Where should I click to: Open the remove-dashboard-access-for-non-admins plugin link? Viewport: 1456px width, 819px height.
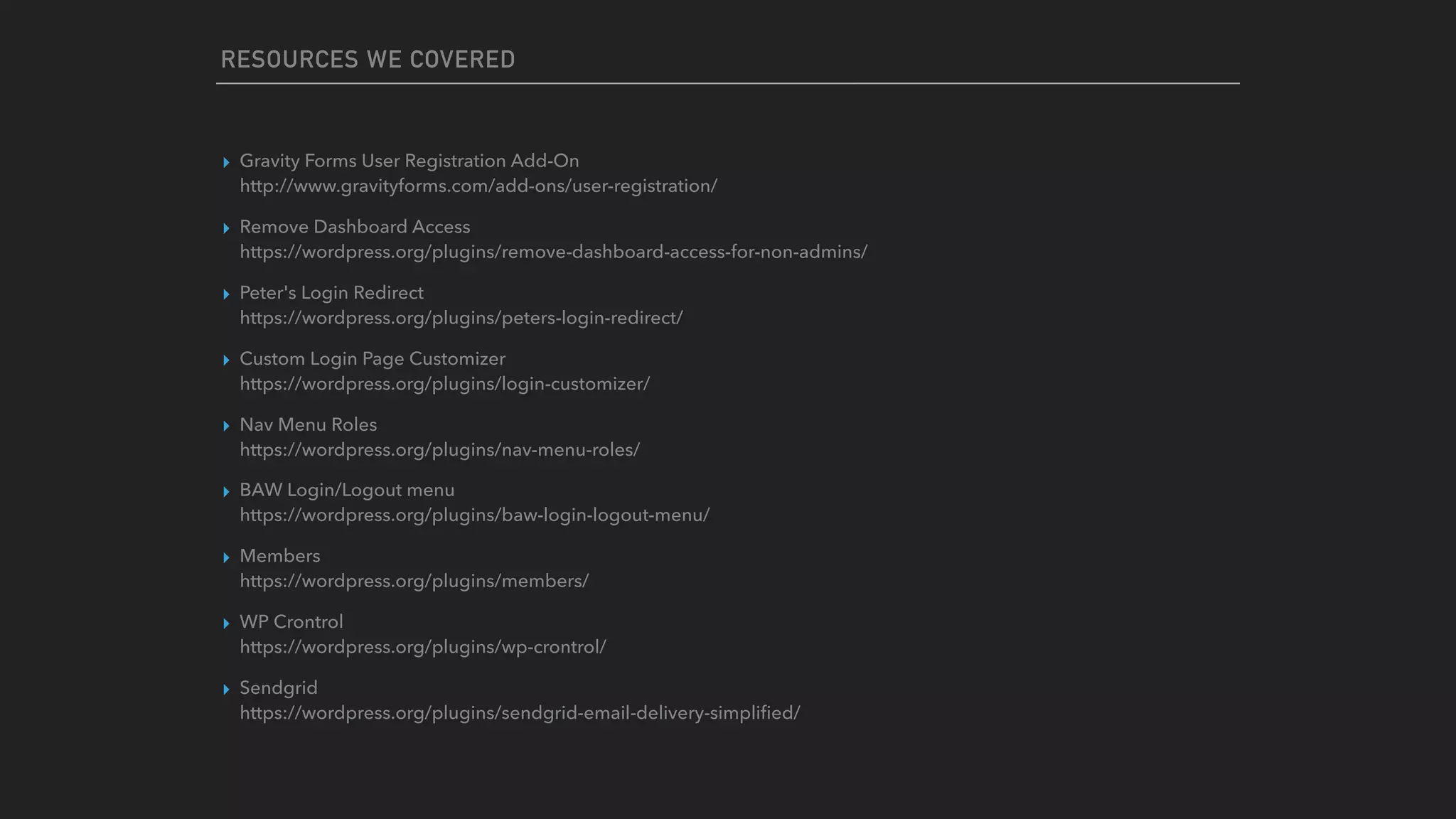[x=553, y=252]
